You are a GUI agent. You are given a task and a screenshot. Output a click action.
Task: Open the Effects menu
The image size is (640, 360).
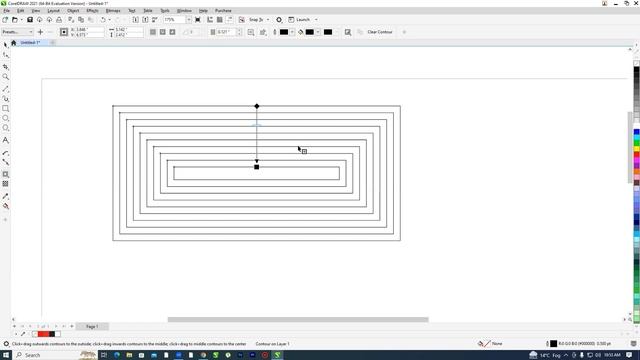(93, 11)
